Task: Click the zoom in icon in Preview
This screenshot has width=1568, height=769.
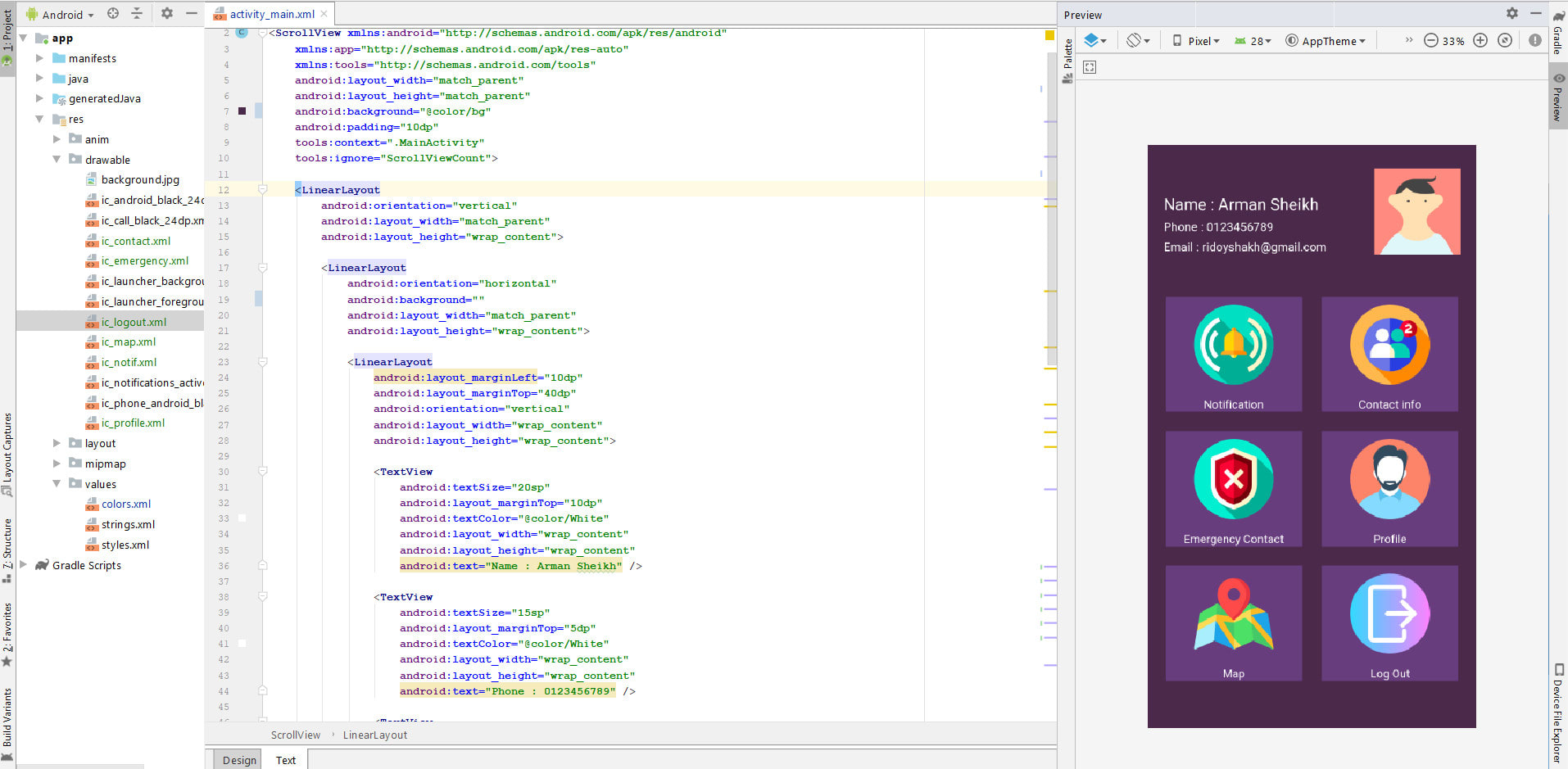Action: (1480, 40)
